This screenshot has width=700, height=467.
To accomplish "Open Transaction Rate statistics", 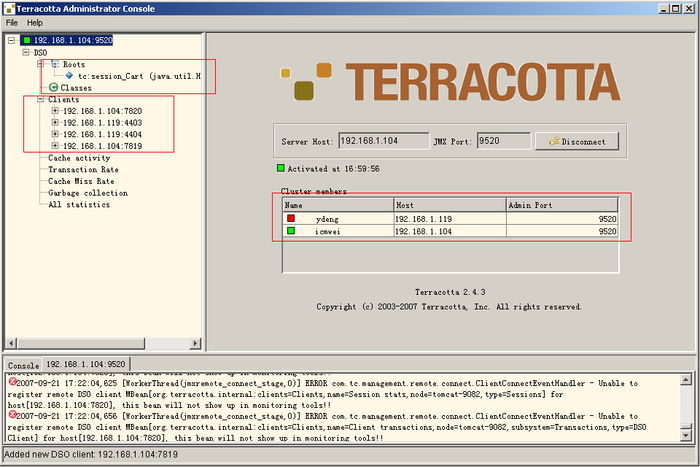I will pos(83,169).
